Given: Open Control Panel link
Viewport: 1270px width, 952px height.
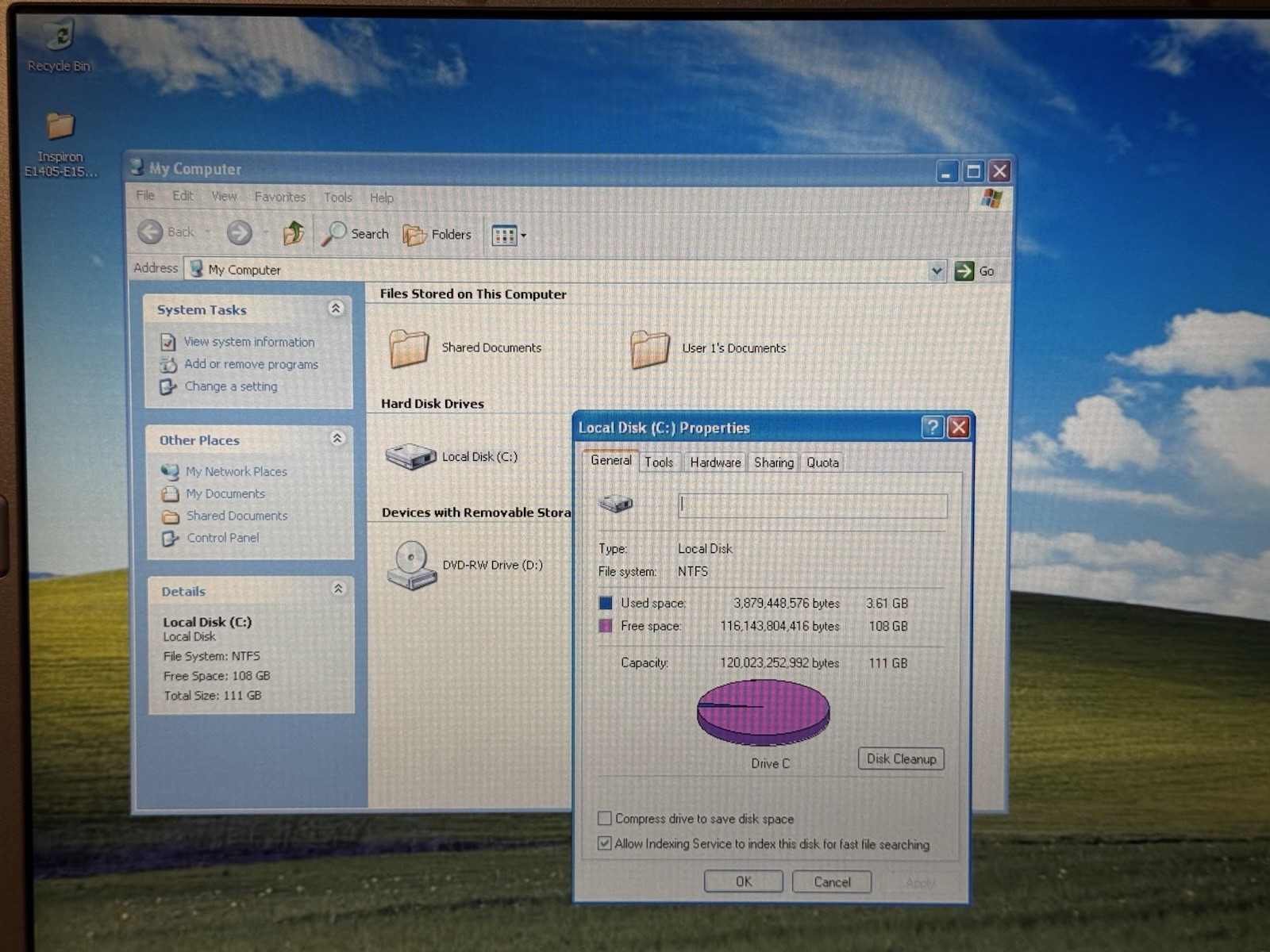Looking at the screenshot, I should (x=223, y=538).
